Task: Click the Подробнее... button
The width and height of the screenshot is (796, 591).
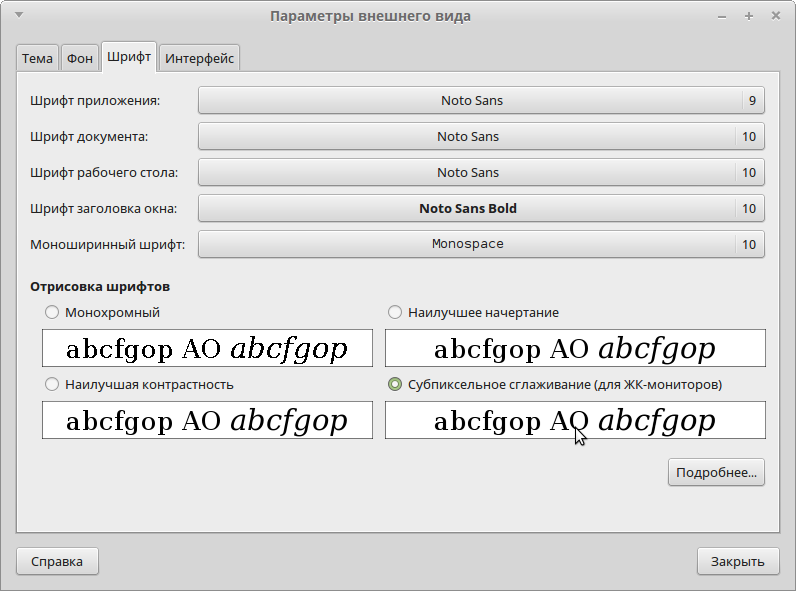Action: [x=716, y=472]
